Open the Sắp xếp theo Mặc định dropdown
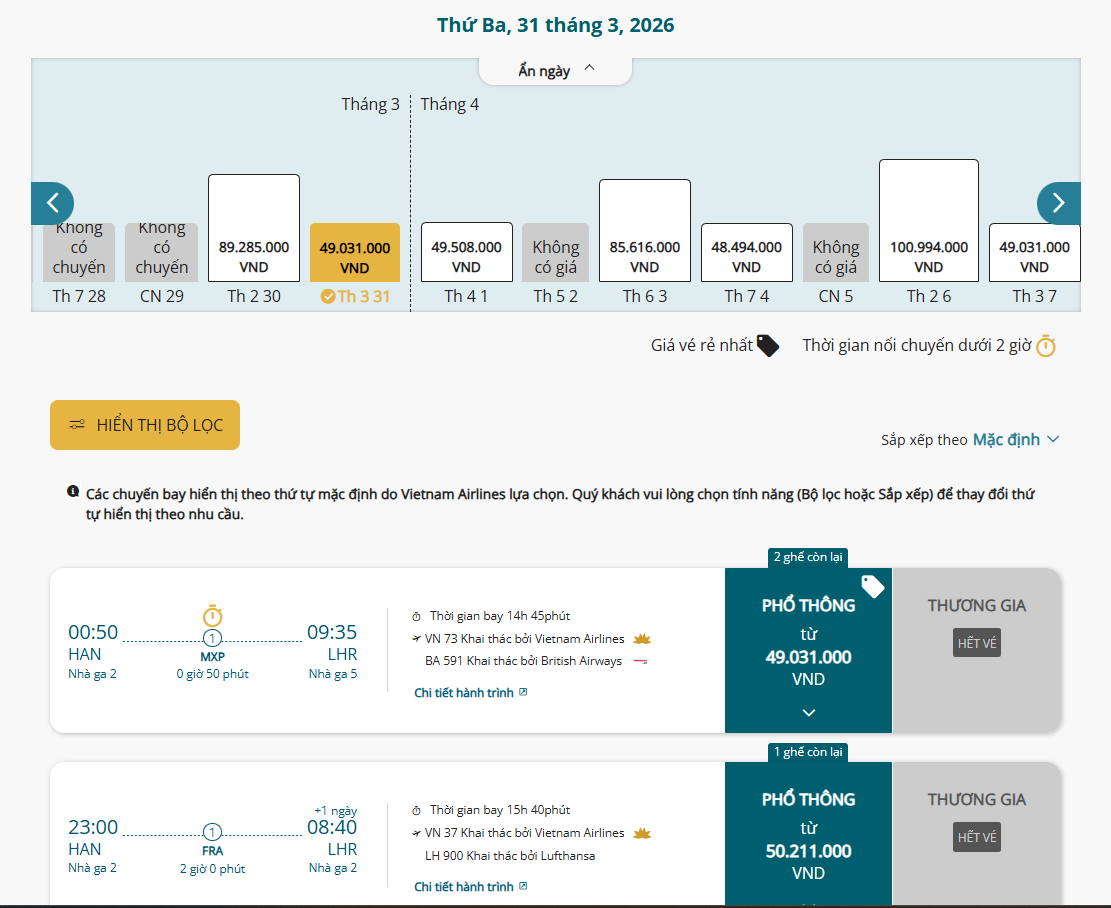1111x908 pixels. (x=1015, y=439)
